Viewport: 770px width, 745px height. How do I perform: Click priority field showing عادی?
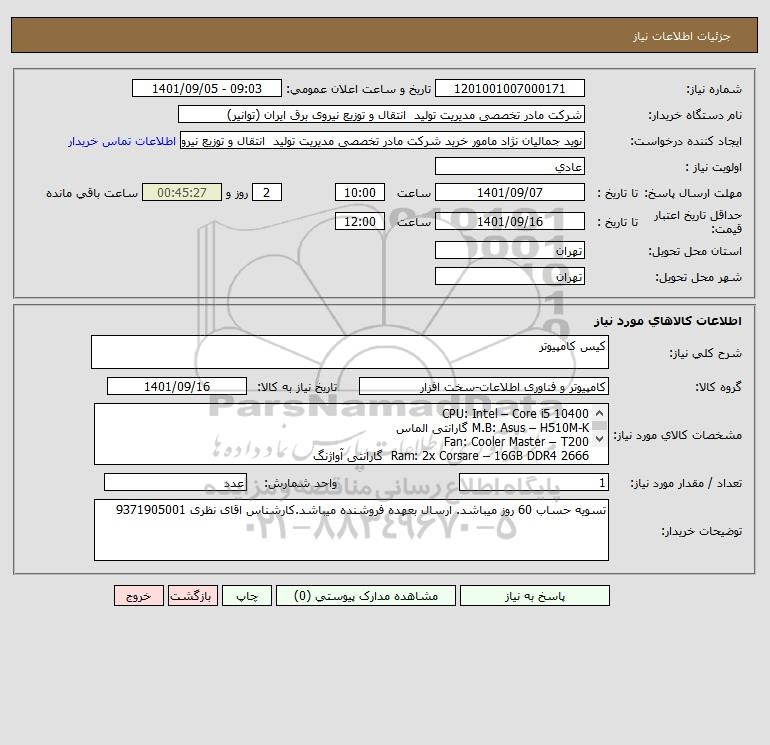click(510, 166)
